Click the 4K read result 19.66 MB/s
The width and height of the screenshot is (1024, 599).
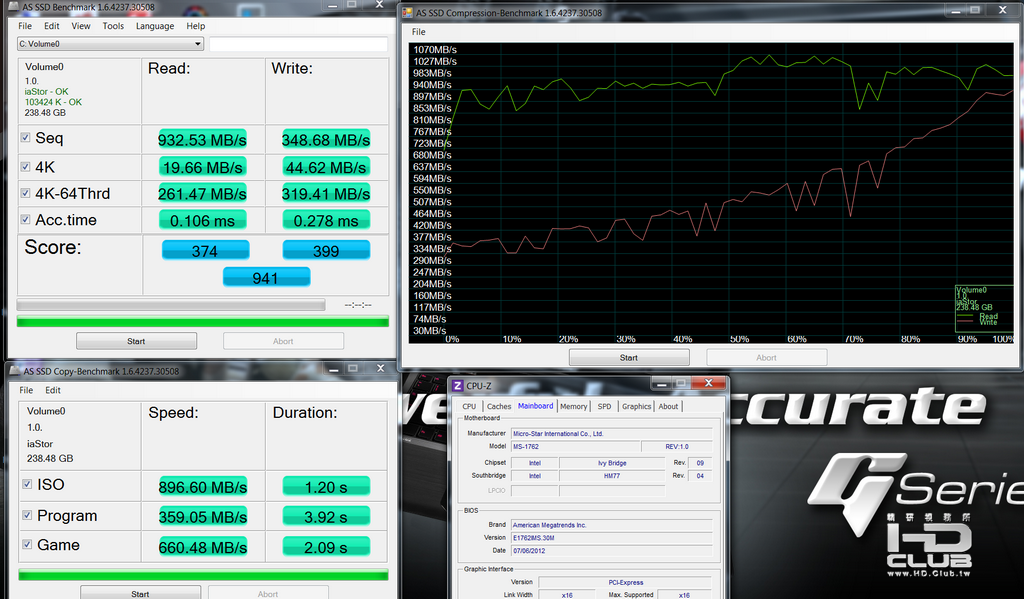(x=202, y=167)
